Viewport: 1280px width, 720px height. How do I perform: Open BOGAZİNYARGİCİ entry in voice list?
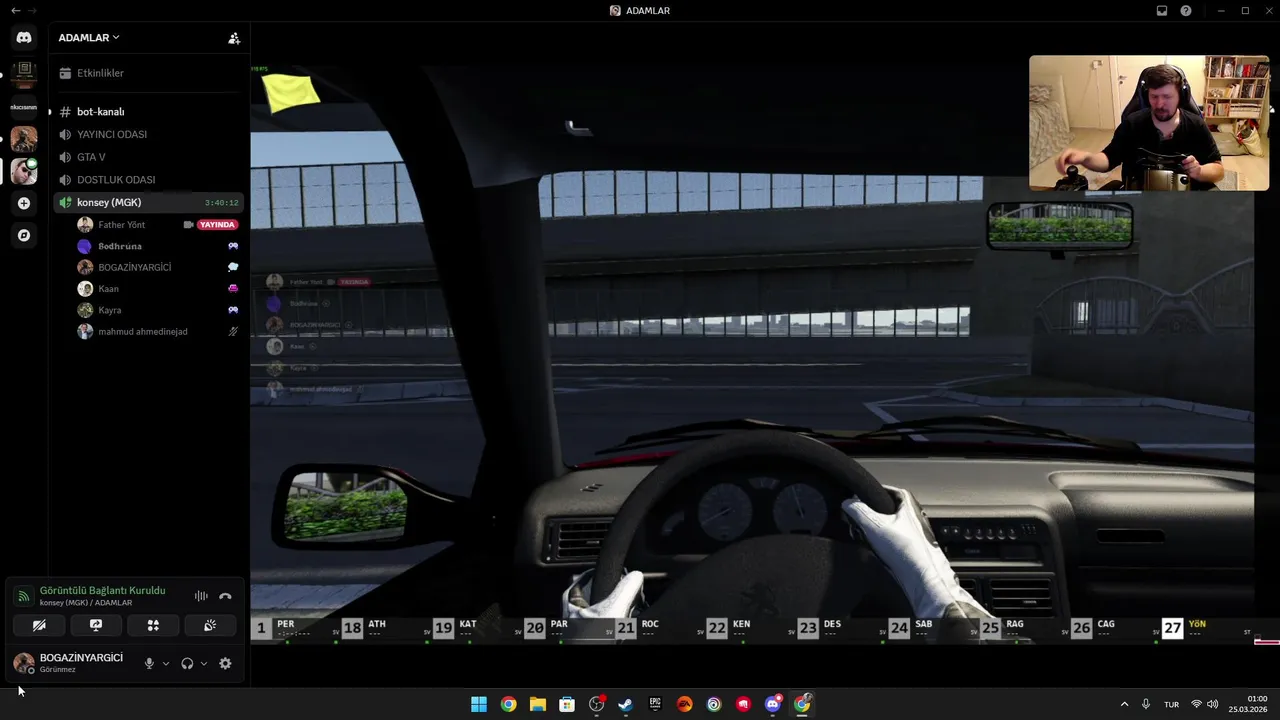point(158,267)
